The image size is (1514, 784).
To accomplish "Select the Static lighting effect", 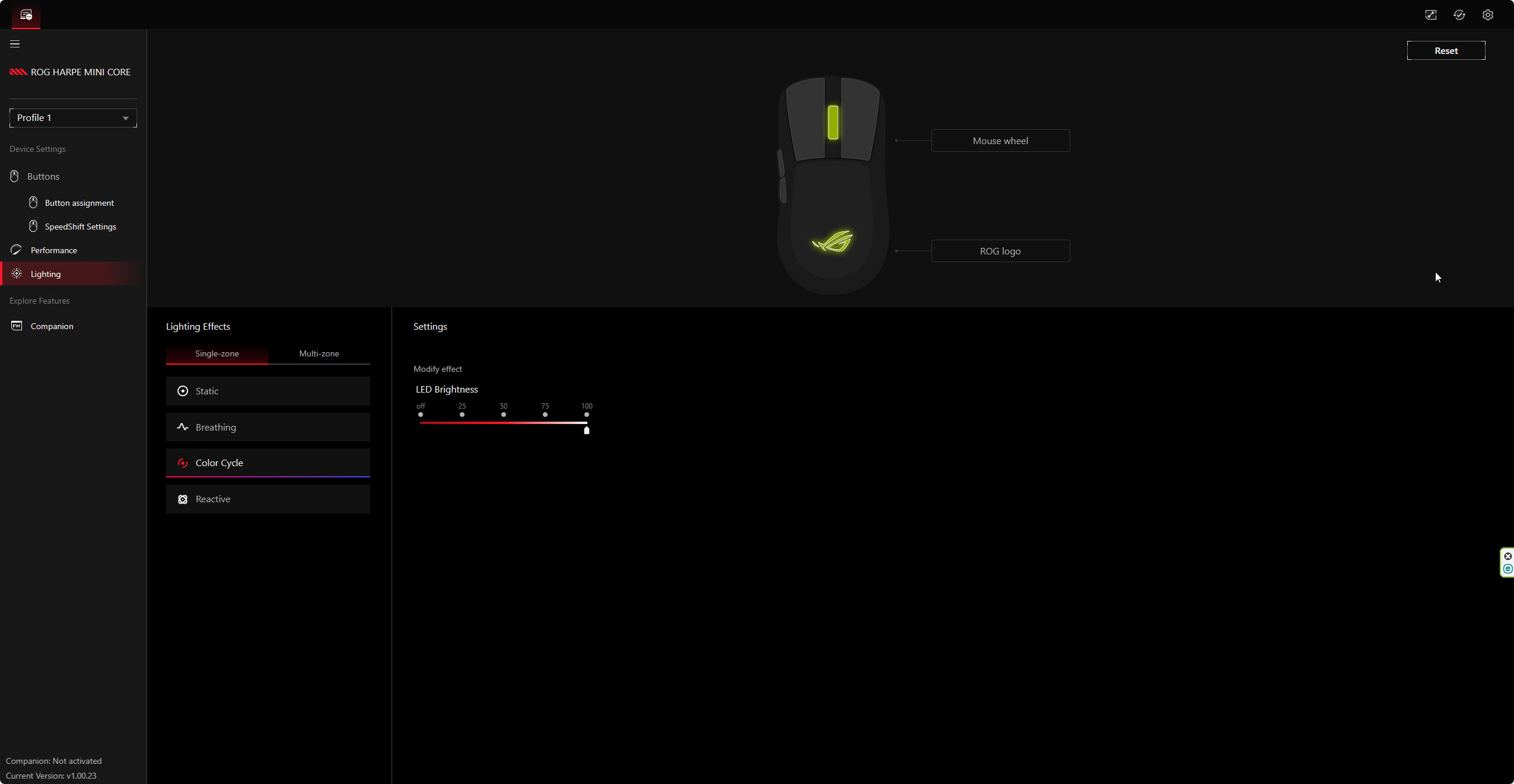I will (x=268, y=391).
